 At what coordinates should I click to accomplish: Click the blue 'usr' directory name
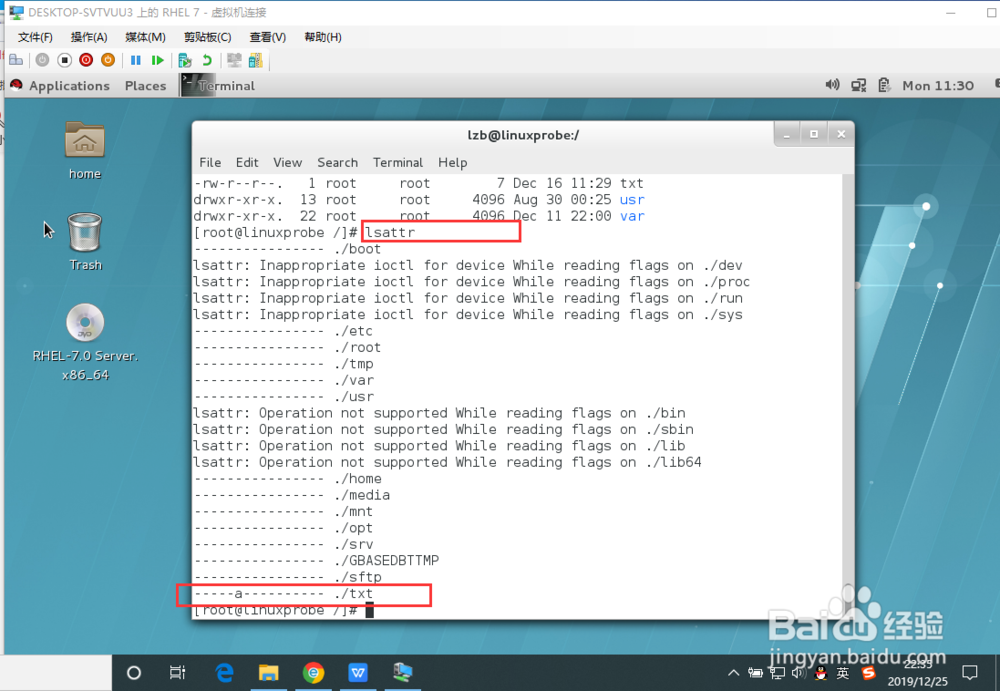pos(632,200)
